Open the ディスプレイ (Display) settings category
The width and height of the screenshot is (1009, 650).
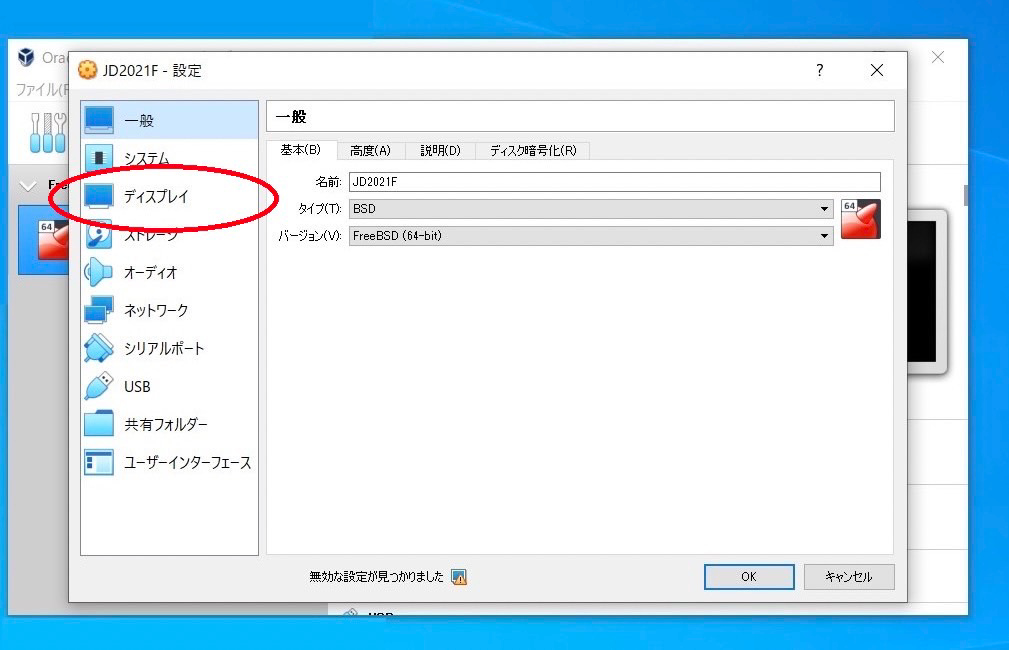[x=156, y=196]
